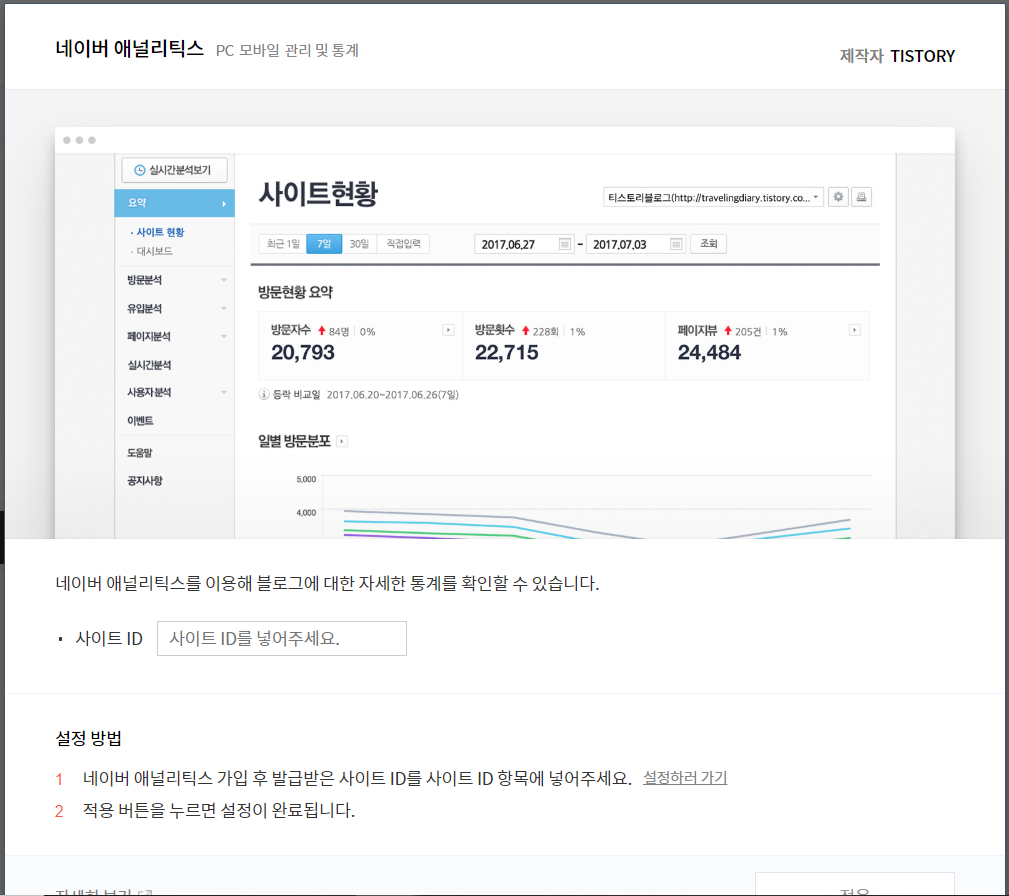Select the 최근 1일 period tab

coord(283,244)
